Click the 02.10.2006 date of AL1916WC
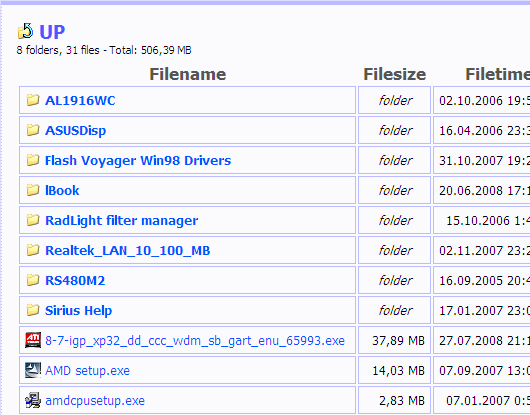The height and width of the screenshot is (415, 530). coord(484,100)
